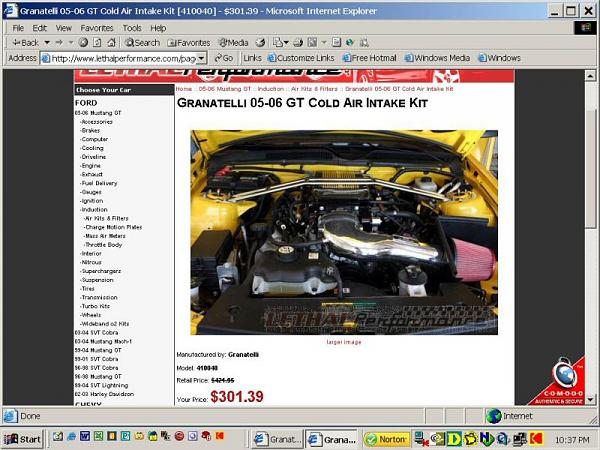Click the Comodo Authentic & Secure badge
Image resolution: width=600 pixels, height=450 pixels.
559,381
